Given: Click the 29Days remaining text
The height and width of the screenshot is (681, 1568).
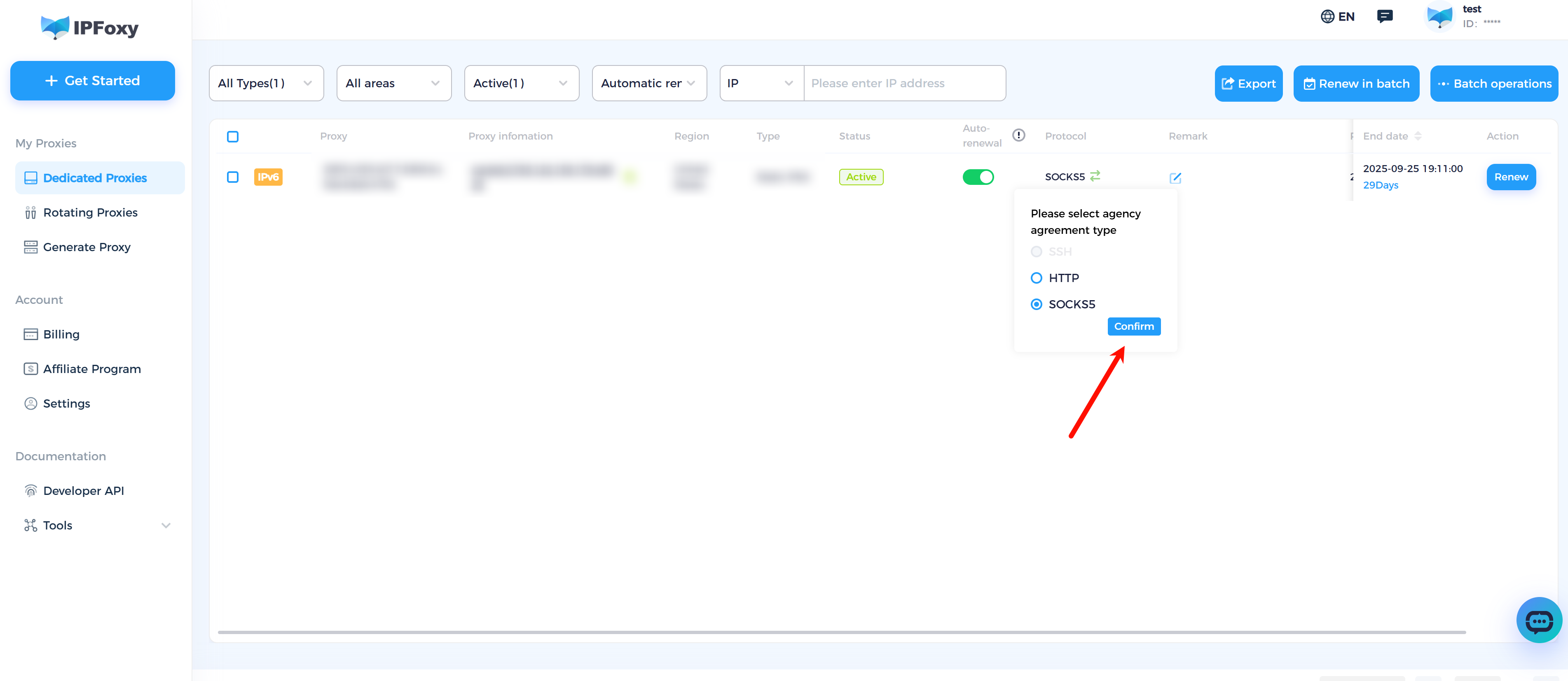Looking at the screenshot, I should [x=1380, y=185].
